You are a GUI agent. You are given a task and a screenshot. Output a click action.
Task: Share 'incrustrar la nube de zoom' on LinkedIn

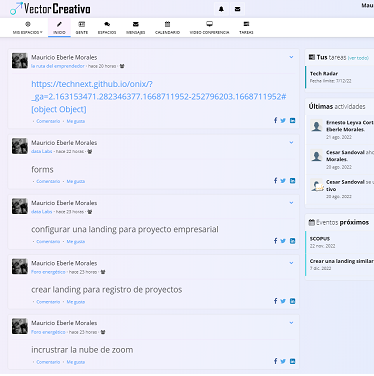coord(292,361)
